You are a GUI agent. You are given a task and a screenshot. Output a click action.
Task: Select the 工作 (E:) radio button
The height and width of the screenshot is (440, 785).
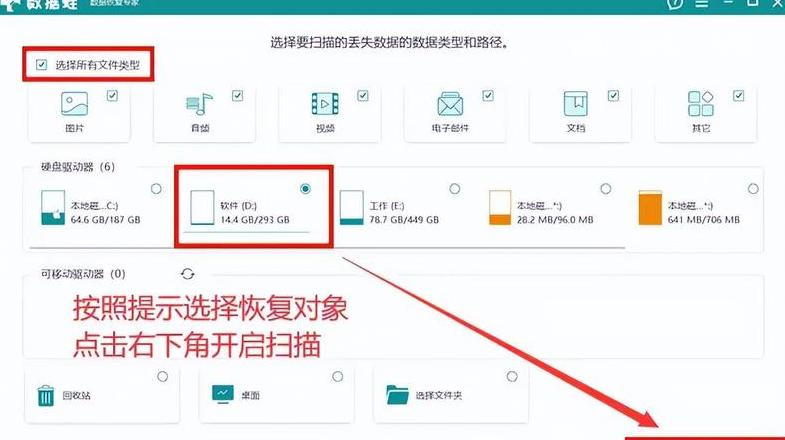(455, 189)
